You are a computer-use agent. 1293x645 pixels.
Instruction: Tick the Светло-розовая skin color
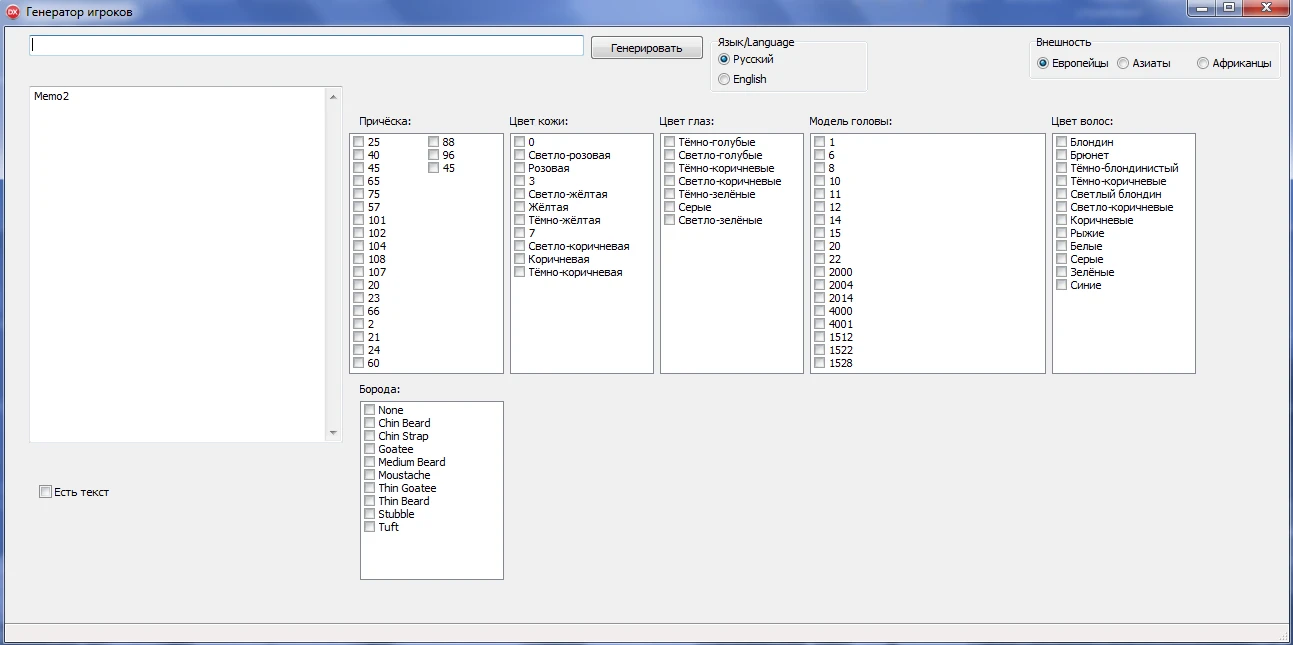pos(520,156)
